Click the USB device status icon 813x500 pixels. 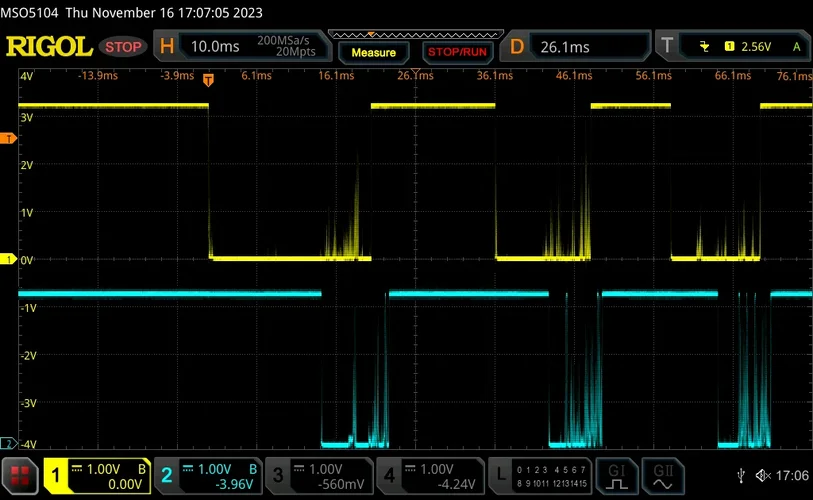point(739,476)
